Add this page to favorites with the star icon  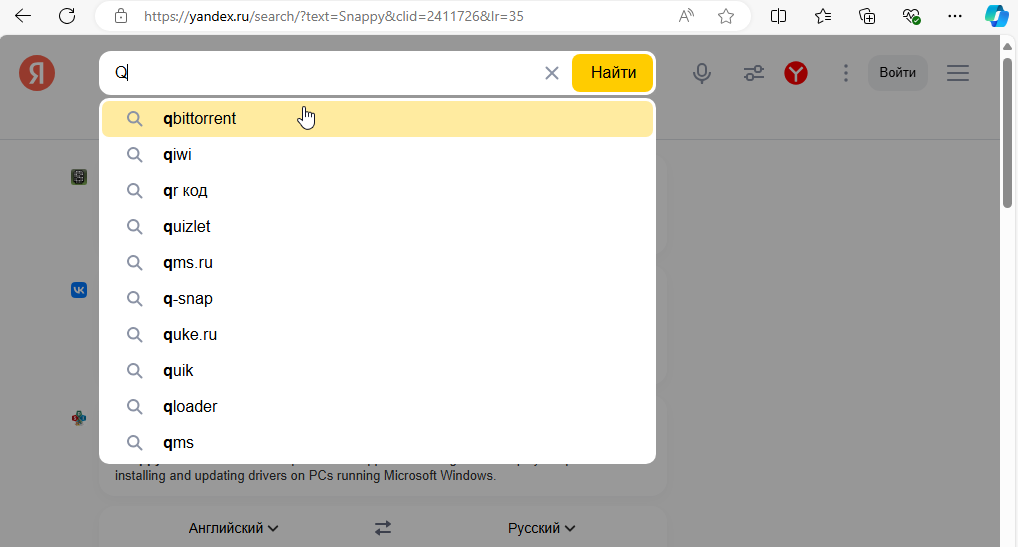click(x=726, y=16)
